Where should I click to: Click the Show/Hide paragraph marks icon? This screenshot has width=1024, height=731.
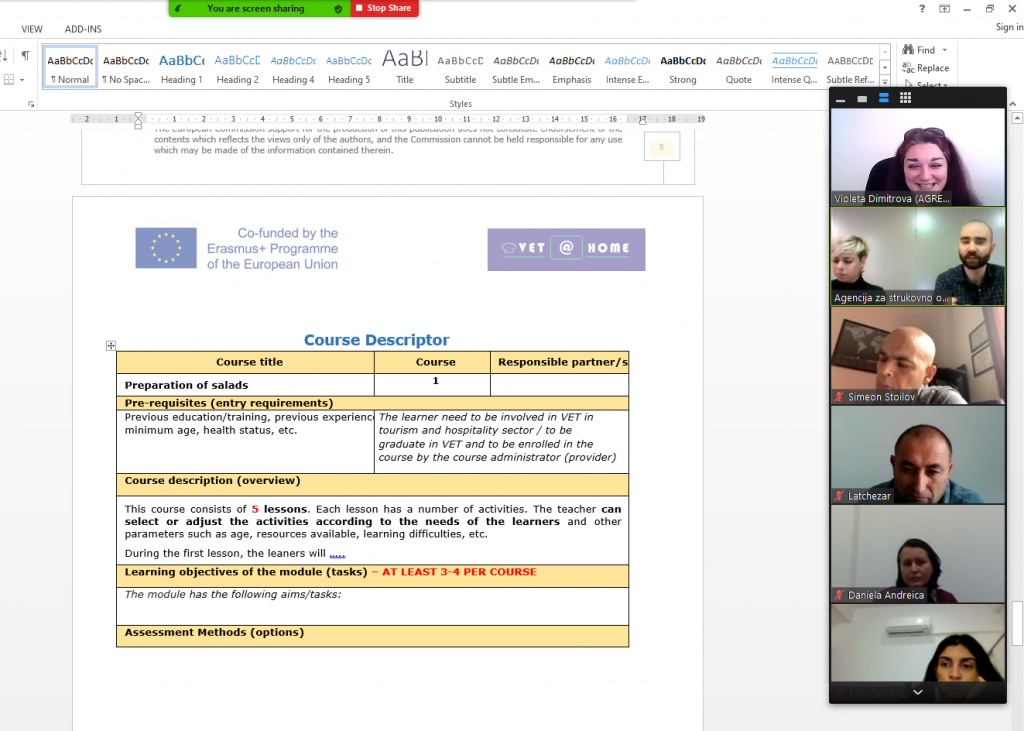pyautogui.click(x=25, y=56)
